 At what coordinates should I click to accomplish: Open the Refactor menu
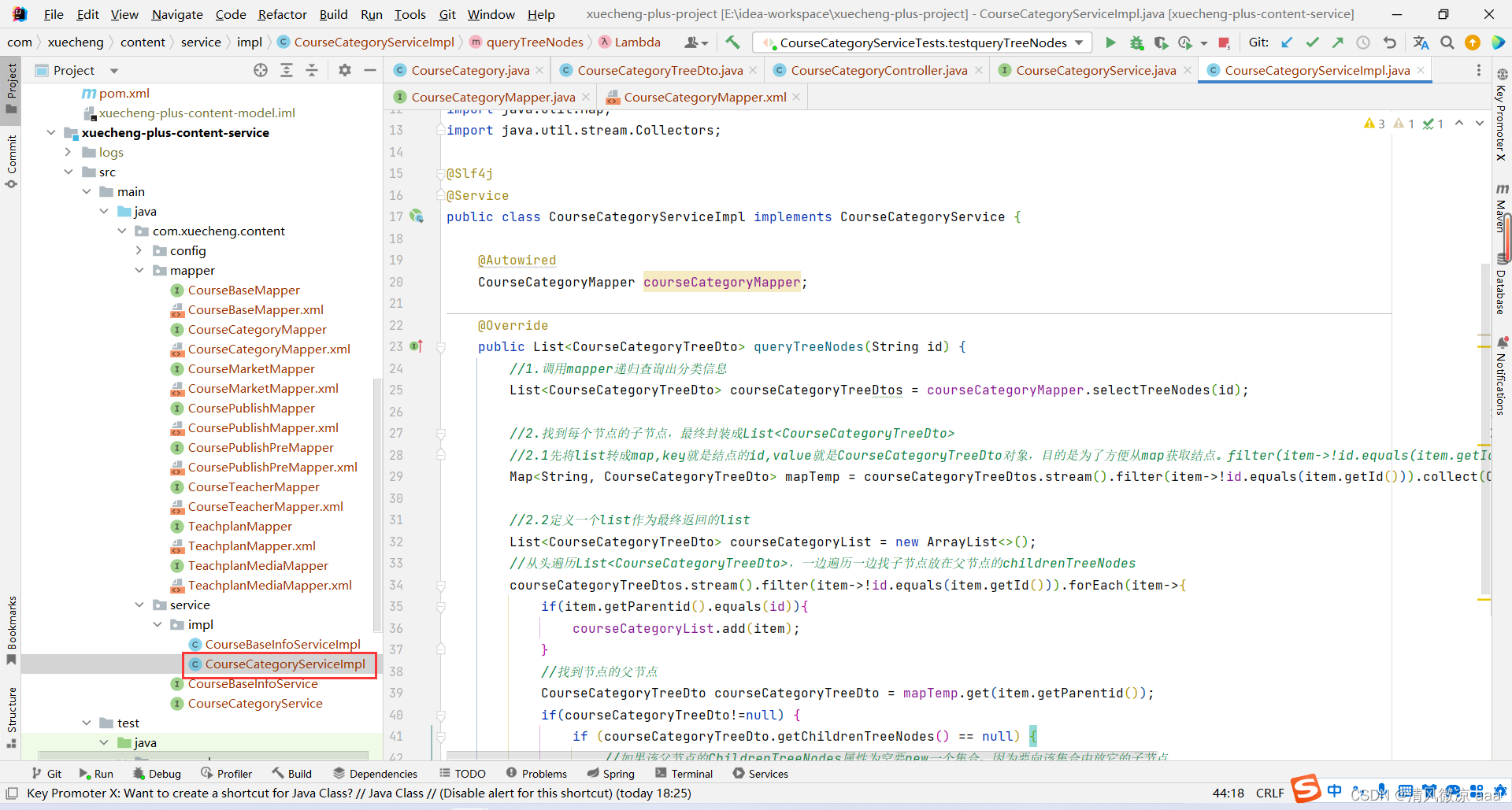pos(282,14)
